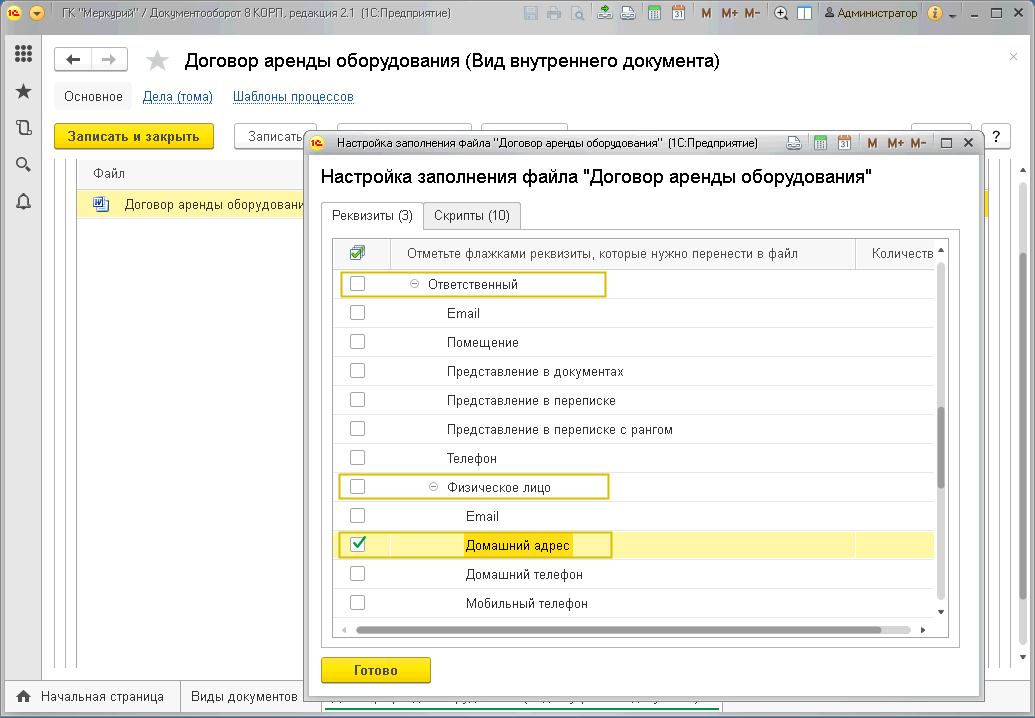Open the history icon in left sidebar
The width and height of the screenshot is (1035, 718).
tap(23, 127)
